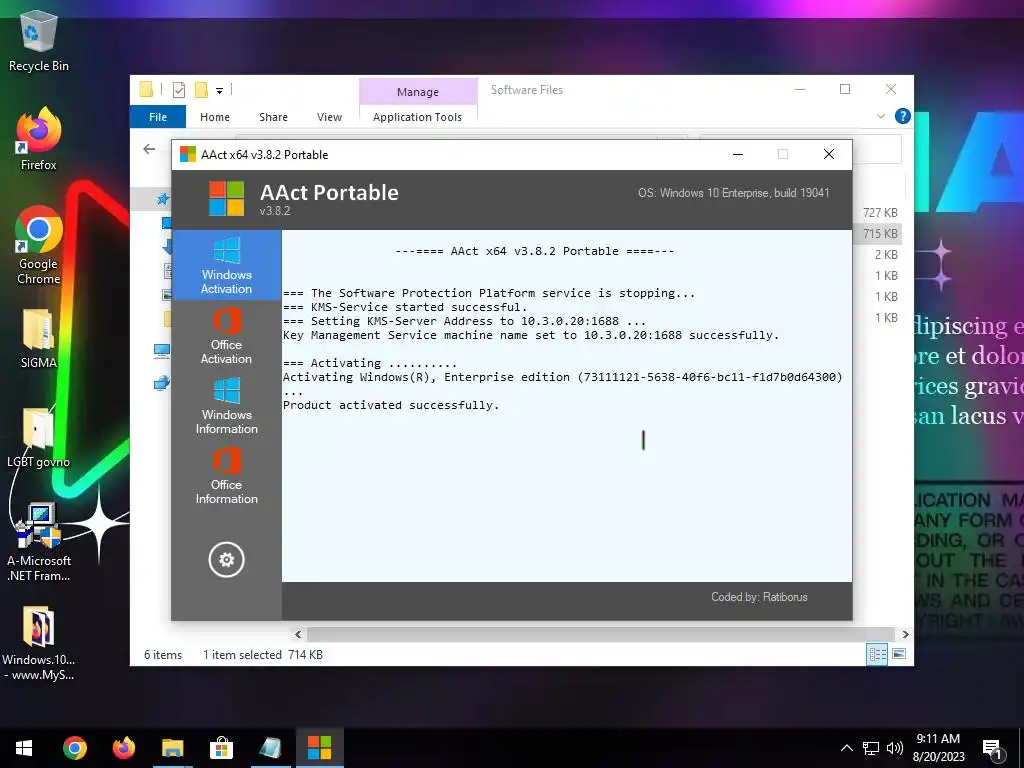
Task: Open clock showing 9:11 AM
Action: point(938,748)
